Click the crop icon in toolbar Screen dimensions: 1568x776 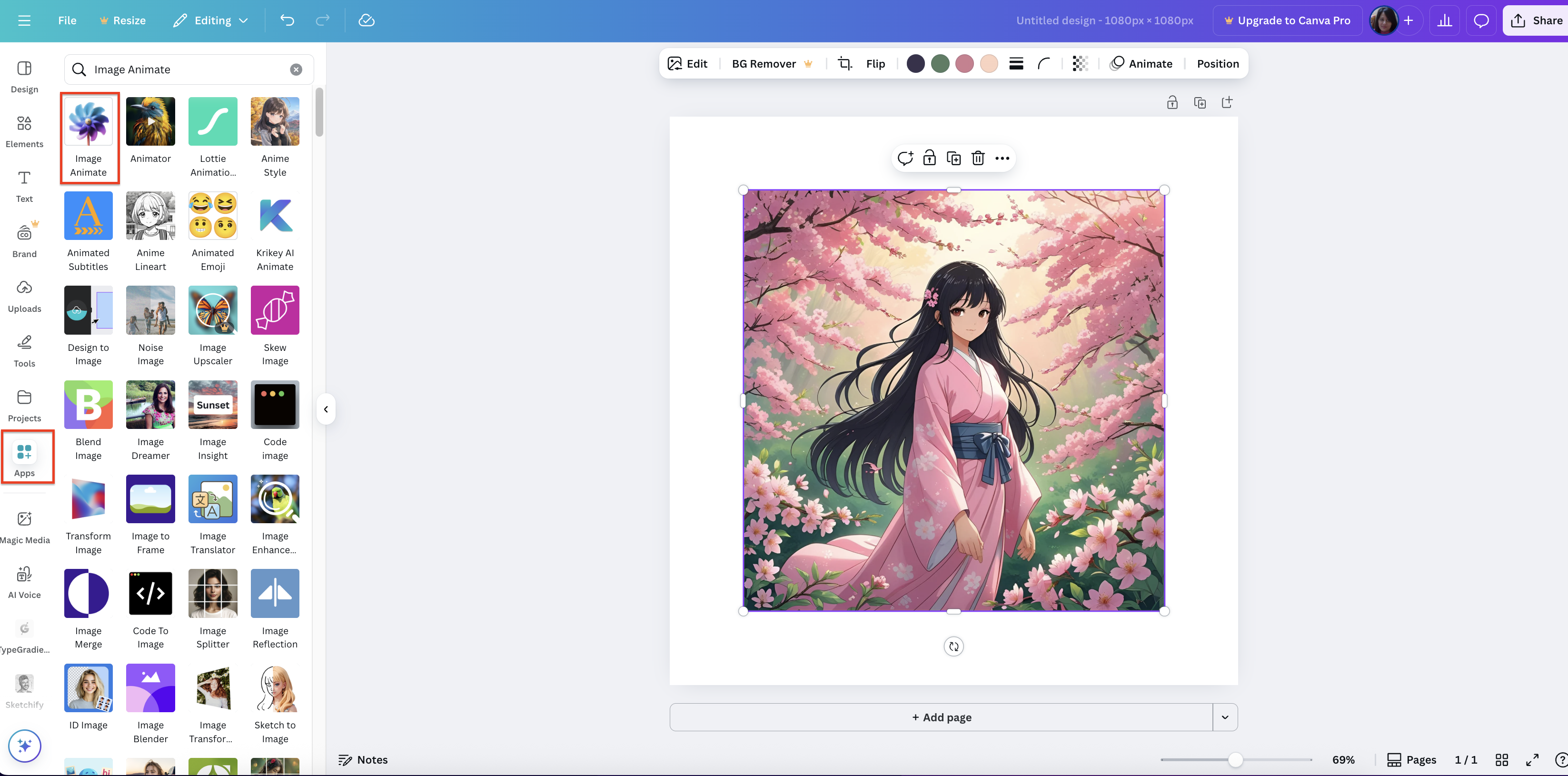pos(844,63)
